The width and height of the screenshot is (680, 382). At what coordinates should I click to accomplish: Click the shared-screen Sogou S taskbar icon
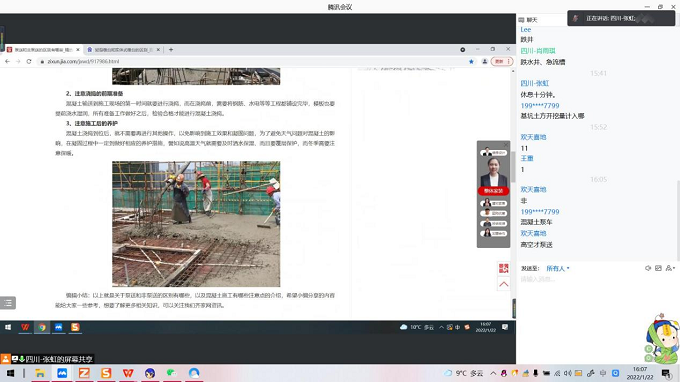tap(75, 327)
